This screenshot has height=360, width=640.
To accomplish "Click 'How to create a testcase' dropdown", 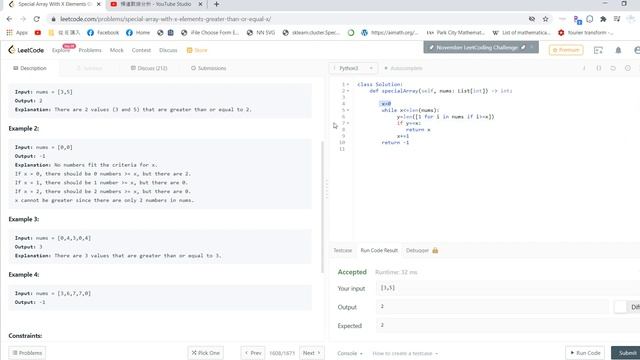I will (x=405, y=353).
